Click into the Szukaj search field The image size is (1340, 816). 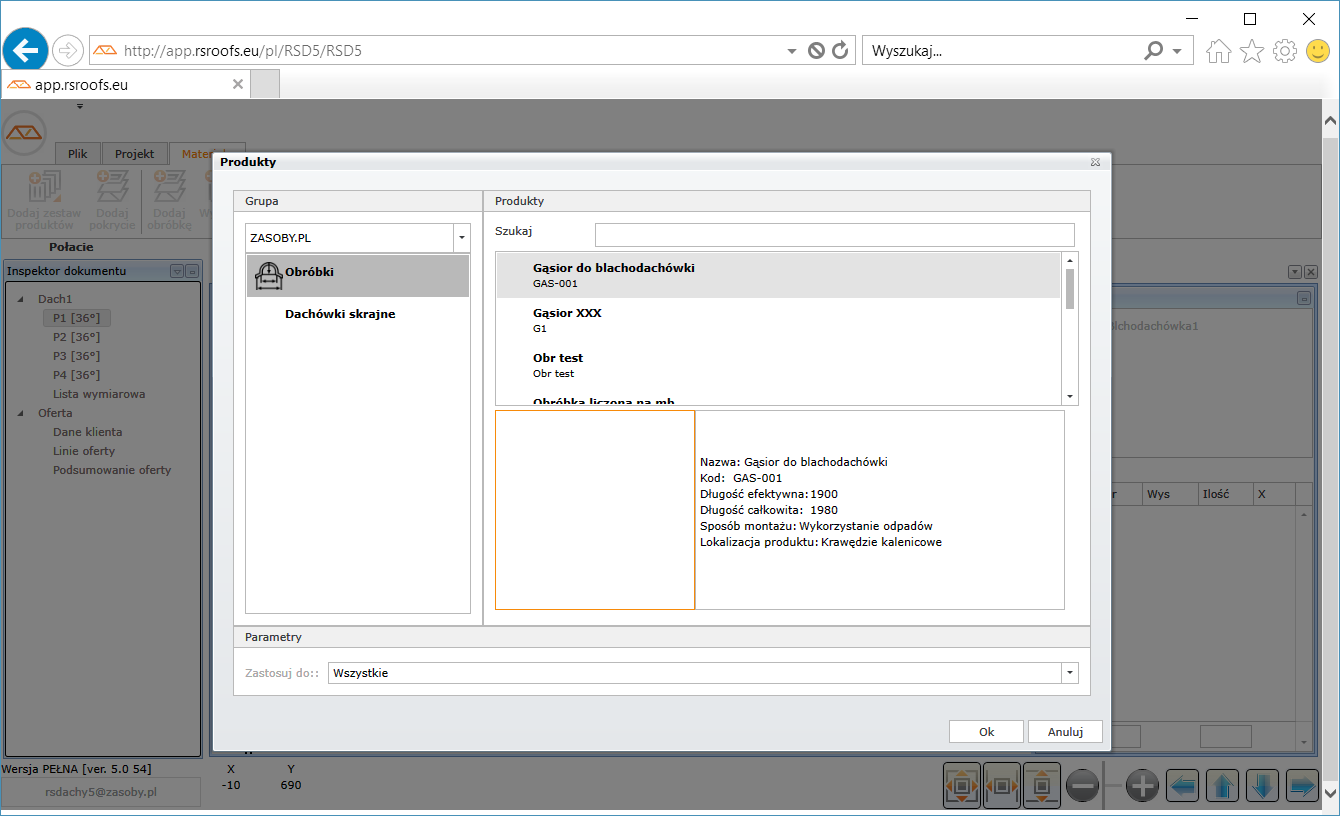[834, 235]
